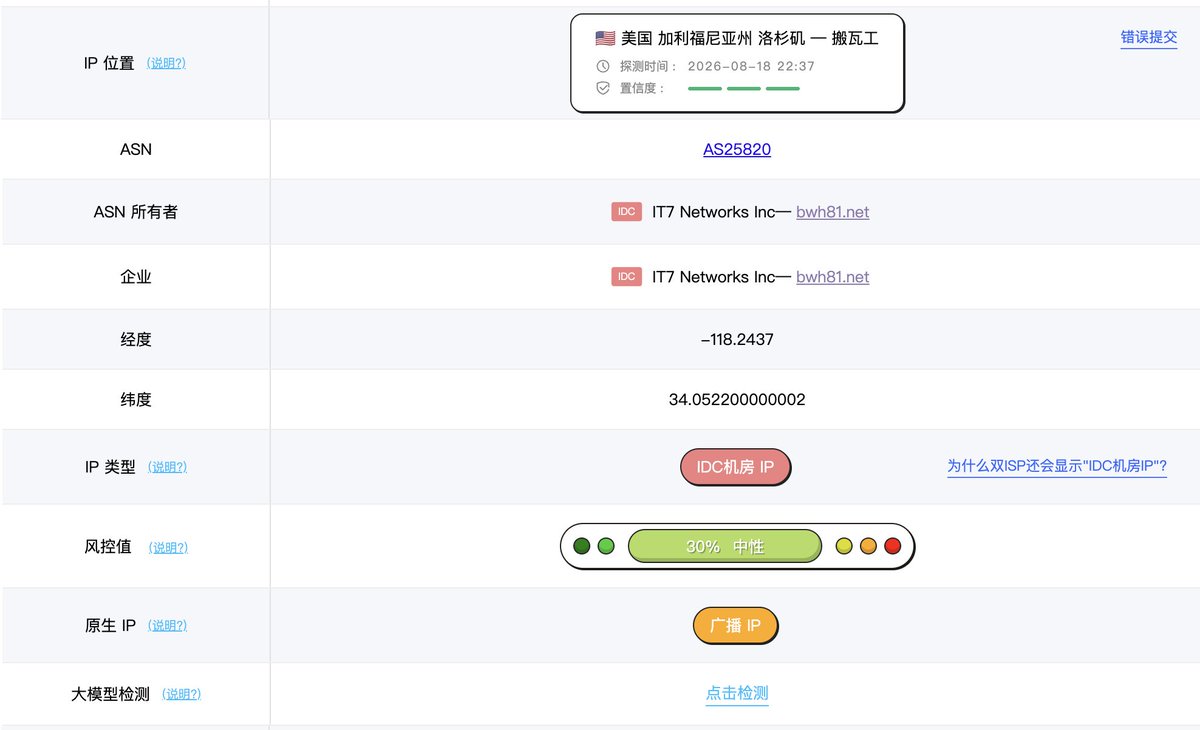Click the IDC机房 IP badge
The width and height of the screenshot is (1200, 730).
(736, 467)
